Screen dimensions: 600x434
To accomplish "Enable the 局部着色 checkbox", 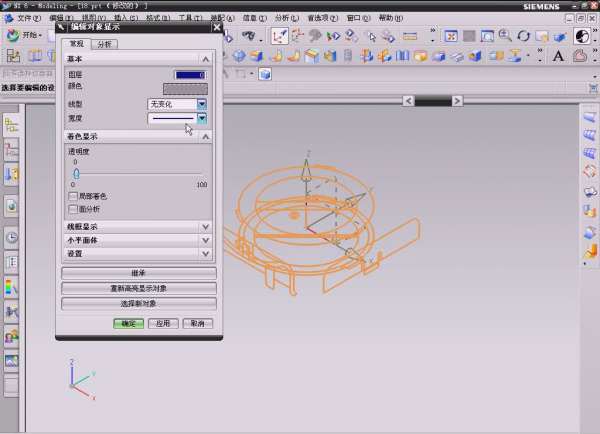I will pos(72,197).
